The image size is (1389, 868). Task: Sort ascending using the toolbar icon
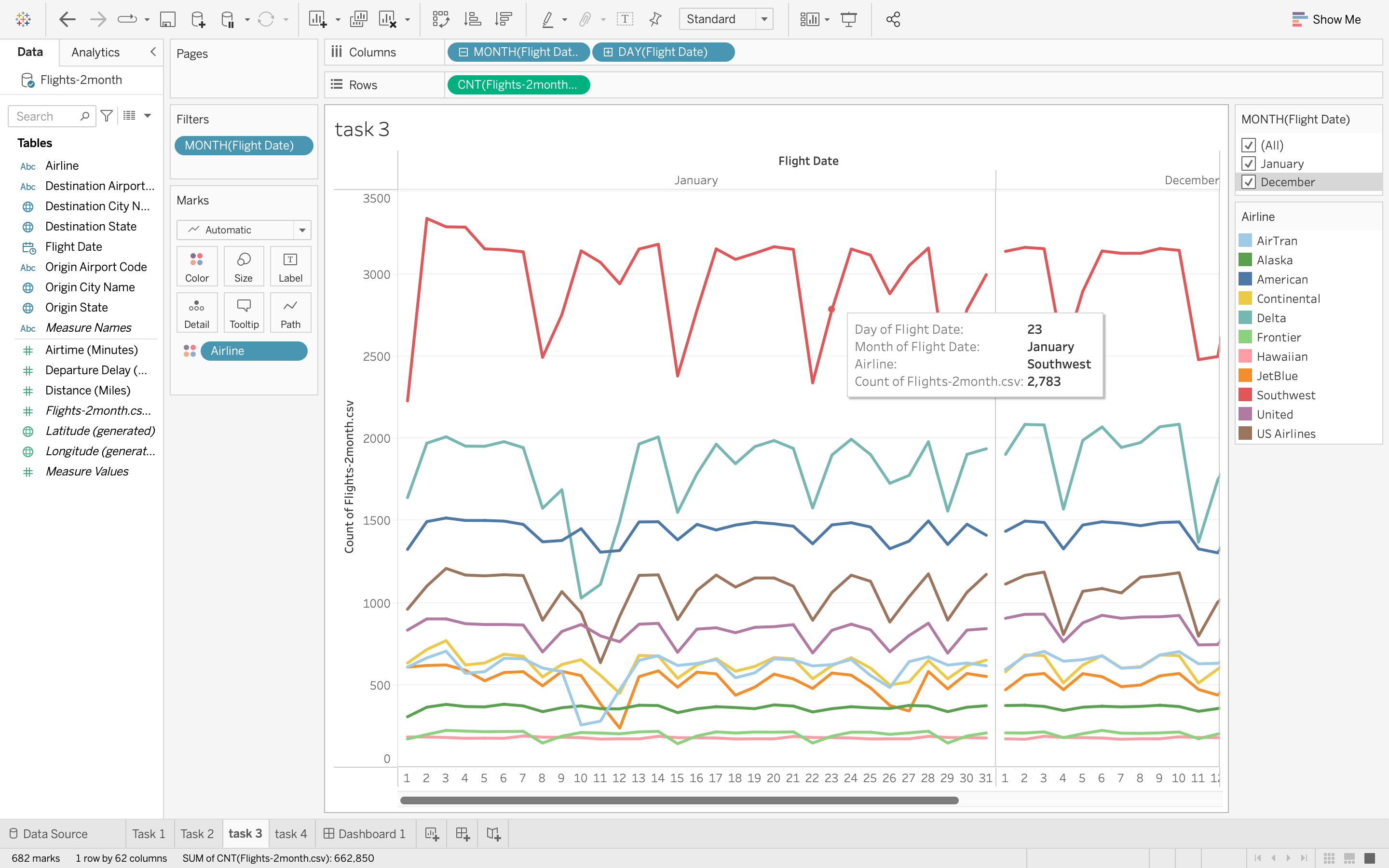(472, 19)
